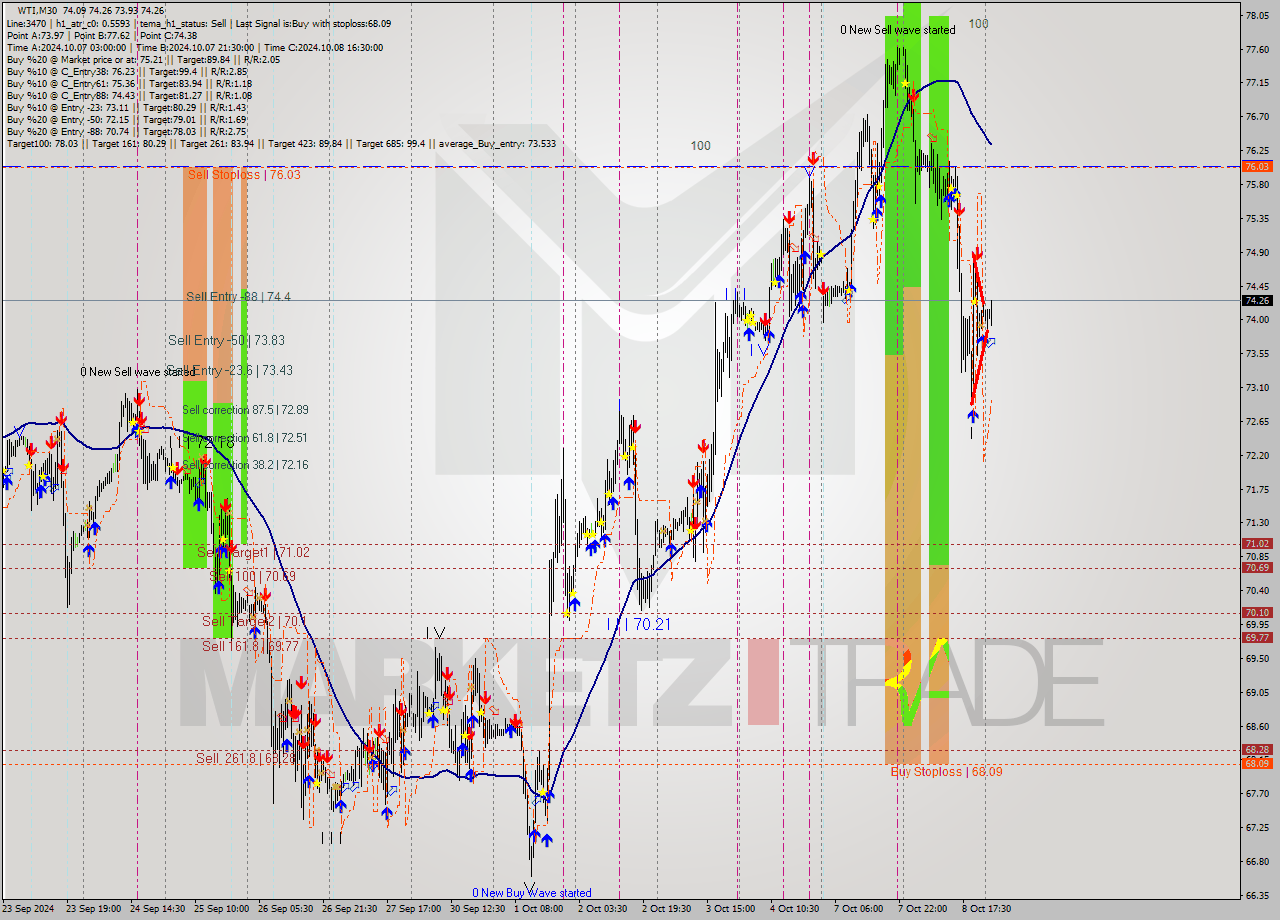The width and height of the screenshot is (1280, 920).
Task: Click the '23 Sep 2024' date on time axis
Action: [29, 909]
